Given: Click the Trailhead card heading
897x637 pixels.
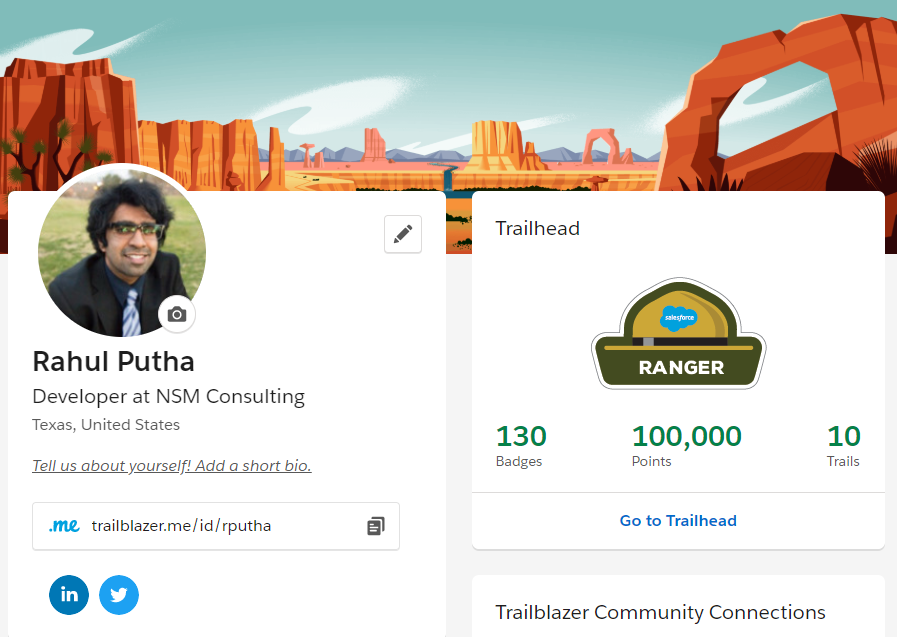Looking at the screenshot, I should point(538,228).
